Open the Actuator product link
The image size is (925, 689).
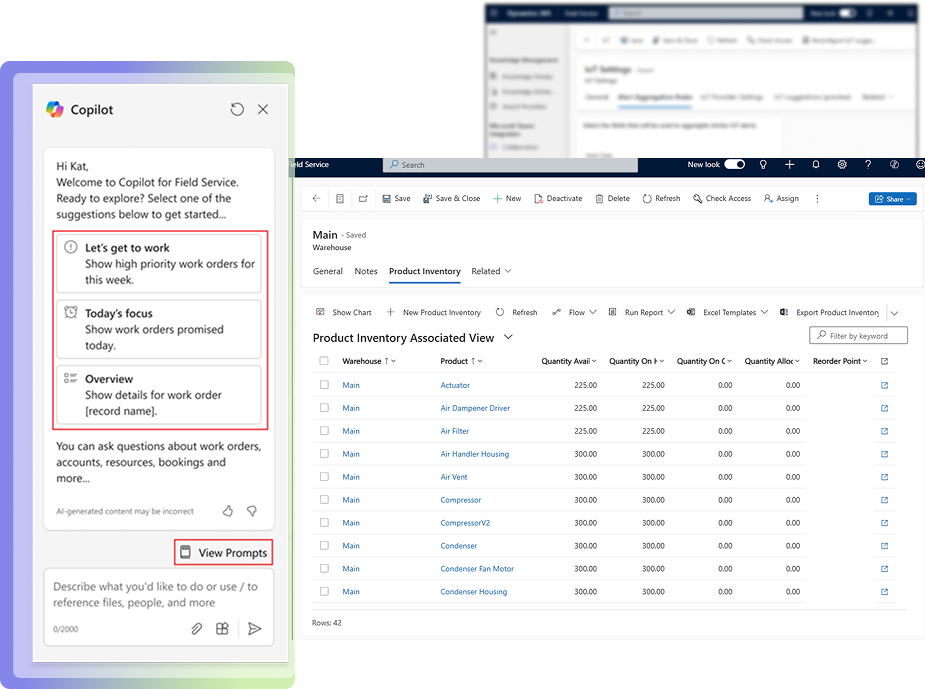click(x=455, y=385)
